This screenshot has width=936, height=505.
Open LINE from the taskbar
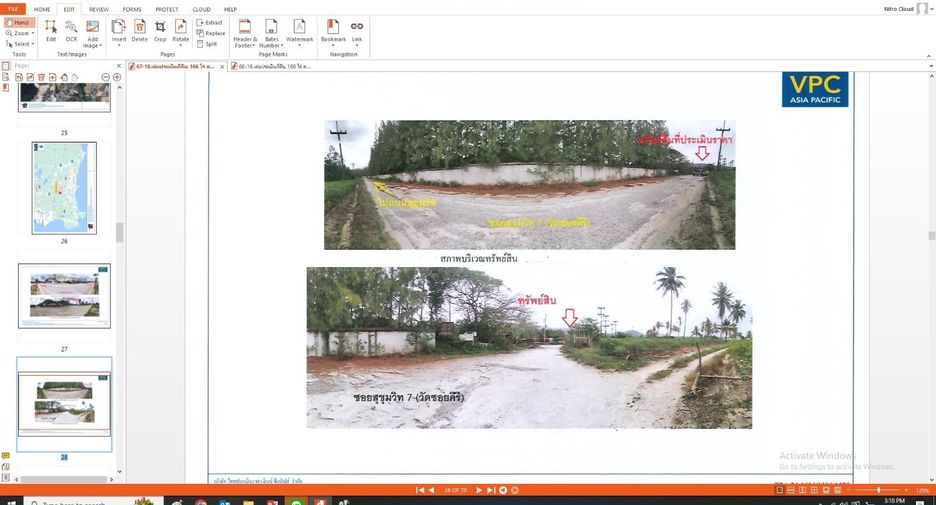(x=296, y=502)
